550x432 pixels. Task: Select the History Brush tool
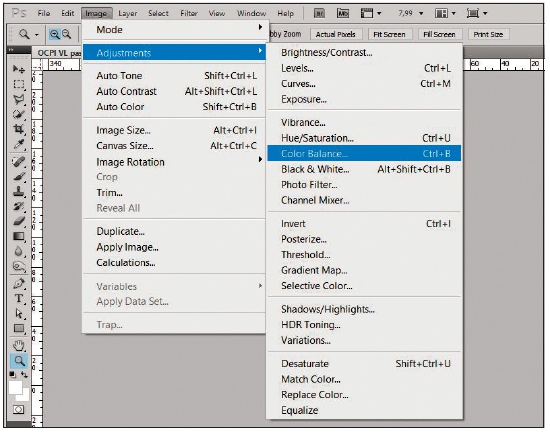[x=19, y=206]
